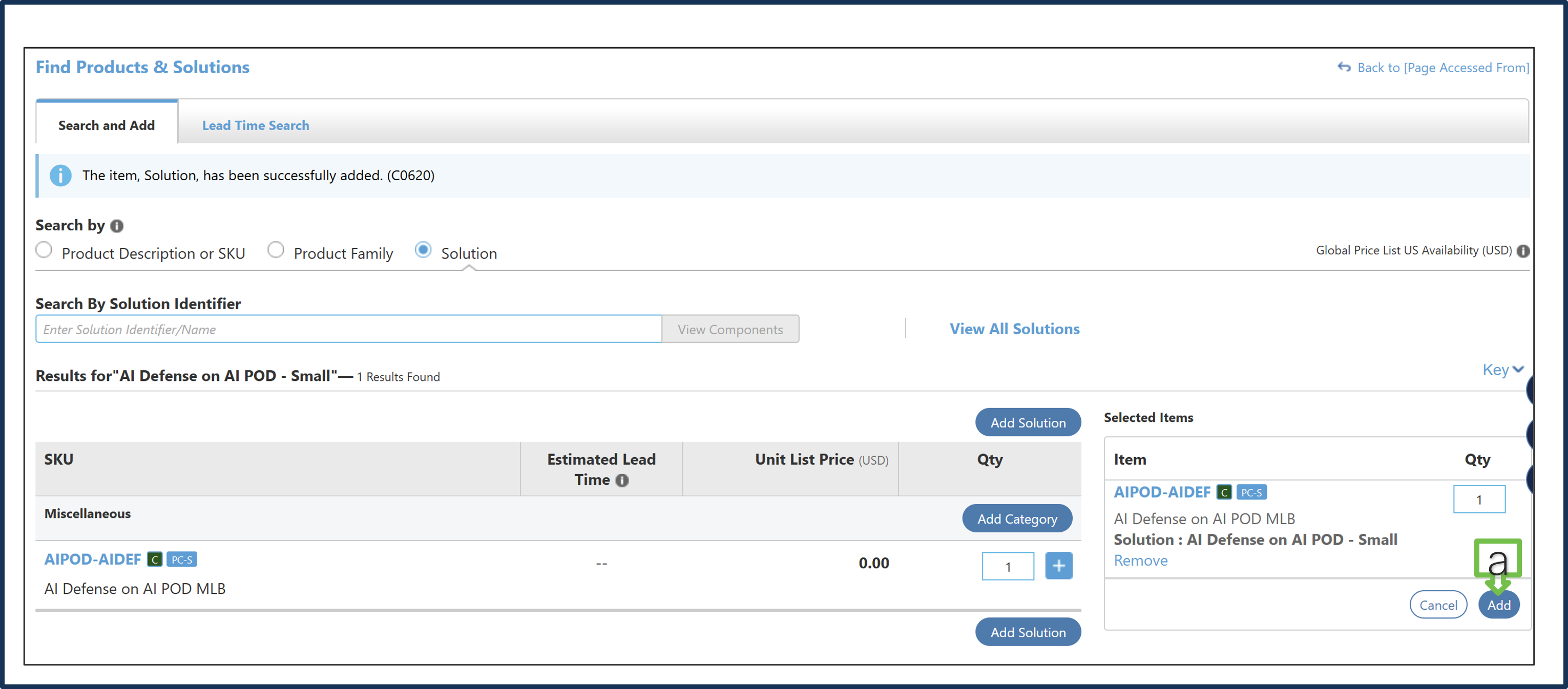Click the info icon in success message
The height and width of the screenshot is (689, 1568).
pyautogui.click(x=60, y=176)
